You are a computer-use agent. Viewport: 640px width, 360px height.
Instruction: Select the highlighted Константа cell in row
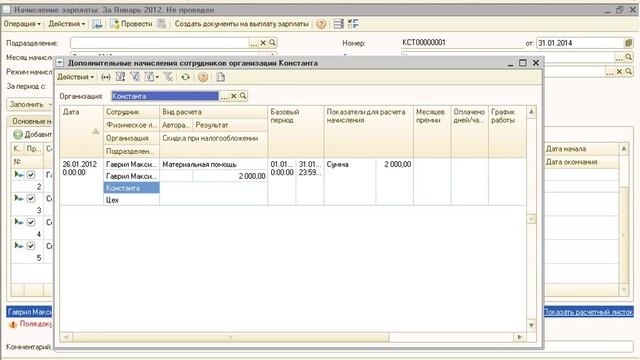pos(131,188)
